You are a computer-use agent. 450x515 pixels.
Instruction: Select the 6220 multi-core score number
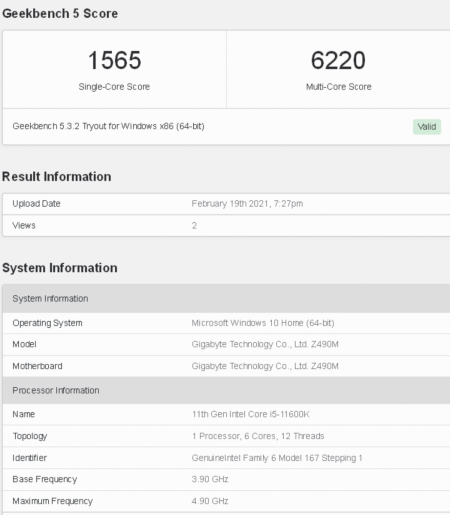point(338,60)
